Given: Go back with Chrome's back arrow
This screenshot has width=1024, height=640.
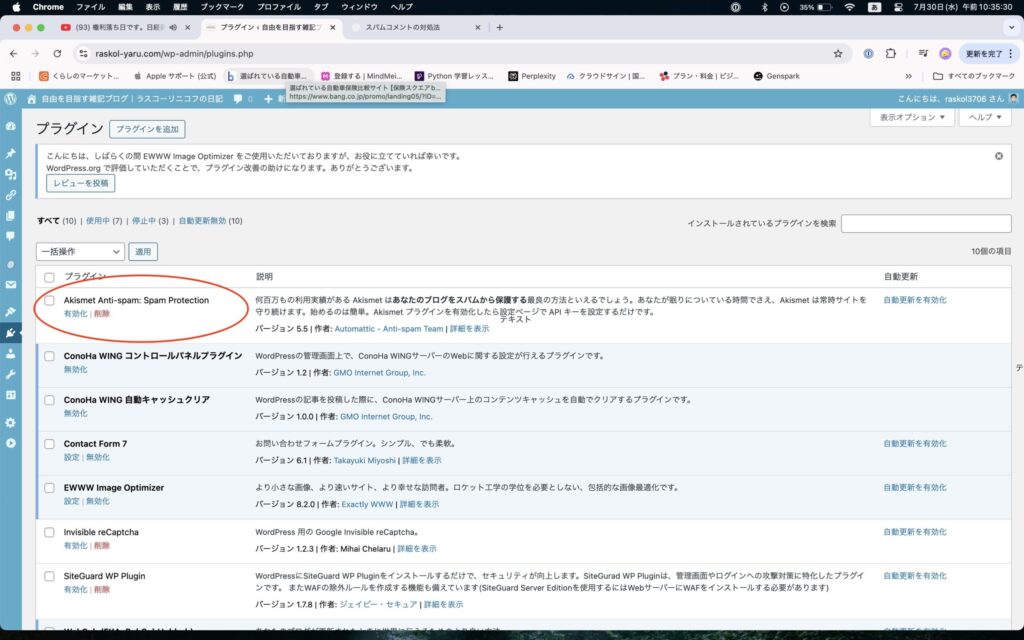Looking at the screenshot, I should (x=14, y=54).
